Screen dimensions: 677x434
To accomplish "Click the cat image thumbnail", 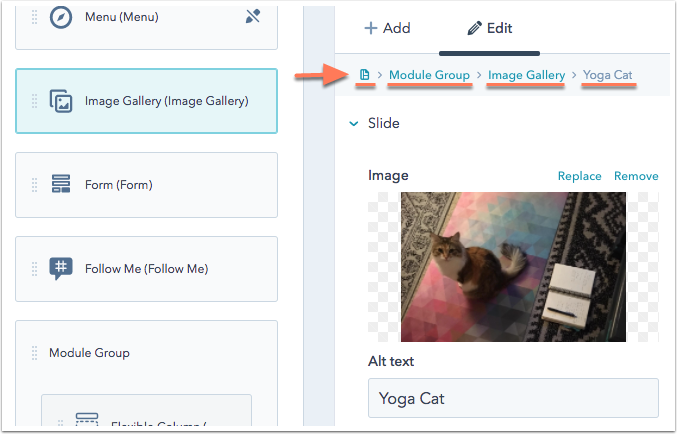I will click(x=513, y=267).
